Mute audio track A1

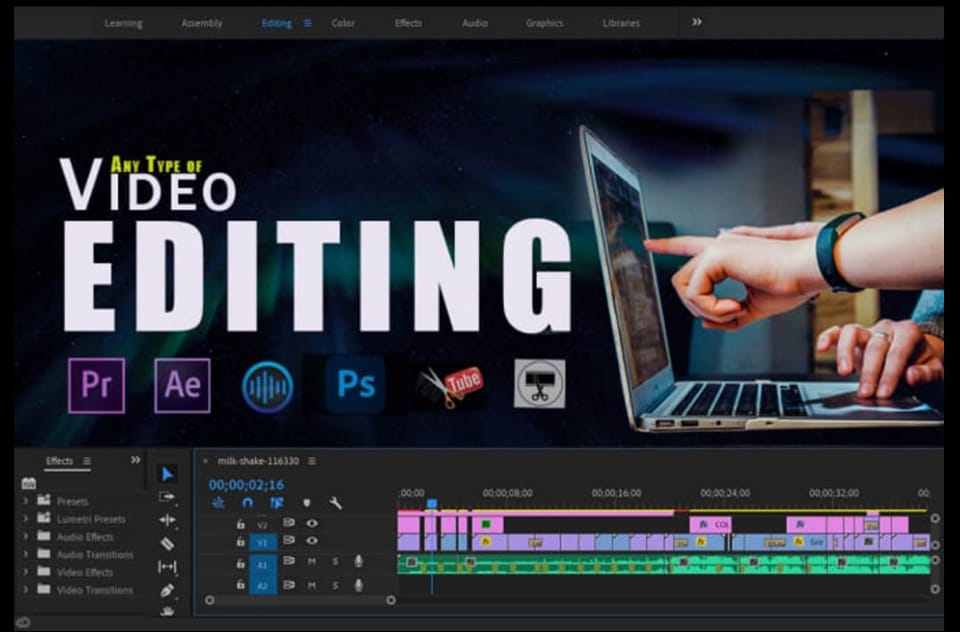[x=312, y=562]
